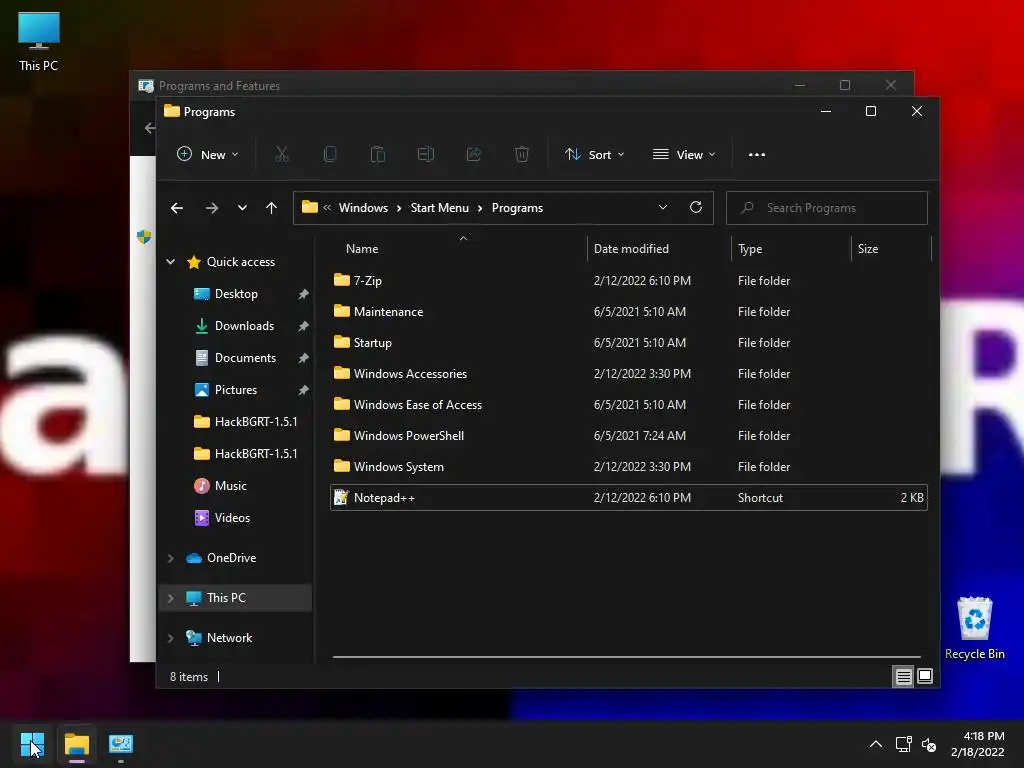The width and height of the screenshot is (1024, 768).
Task: Open the Sort dropdown menu
Action: 595,155
